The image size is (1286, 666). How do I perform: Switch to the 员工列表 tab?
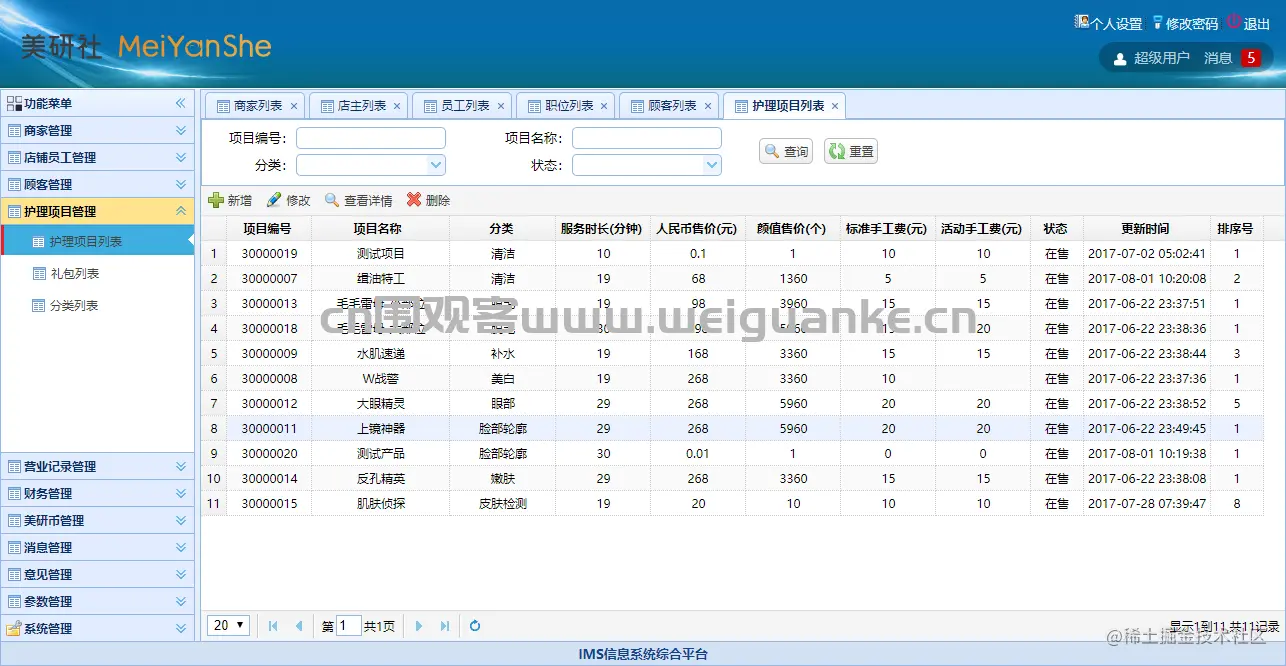(x=463, y=105)
